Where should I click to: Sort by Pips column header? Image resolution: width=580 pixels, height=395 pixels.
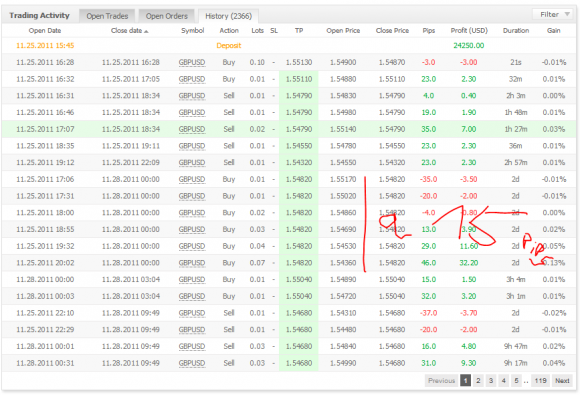pos(429,31)
